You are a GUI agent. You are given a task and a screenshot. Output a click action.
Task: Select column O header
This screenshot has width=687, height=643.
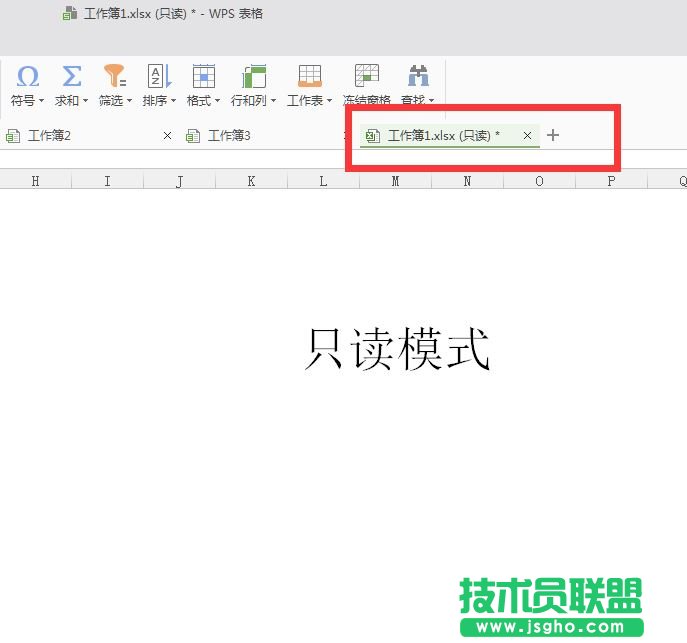click(539, 181)
